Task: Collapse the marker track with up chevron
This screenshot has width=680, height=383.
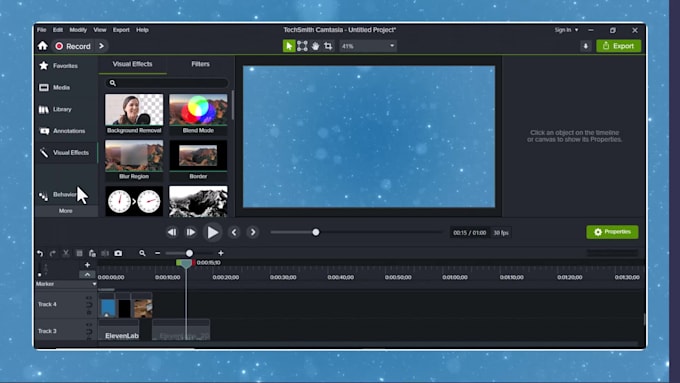Action: (87, 275)
